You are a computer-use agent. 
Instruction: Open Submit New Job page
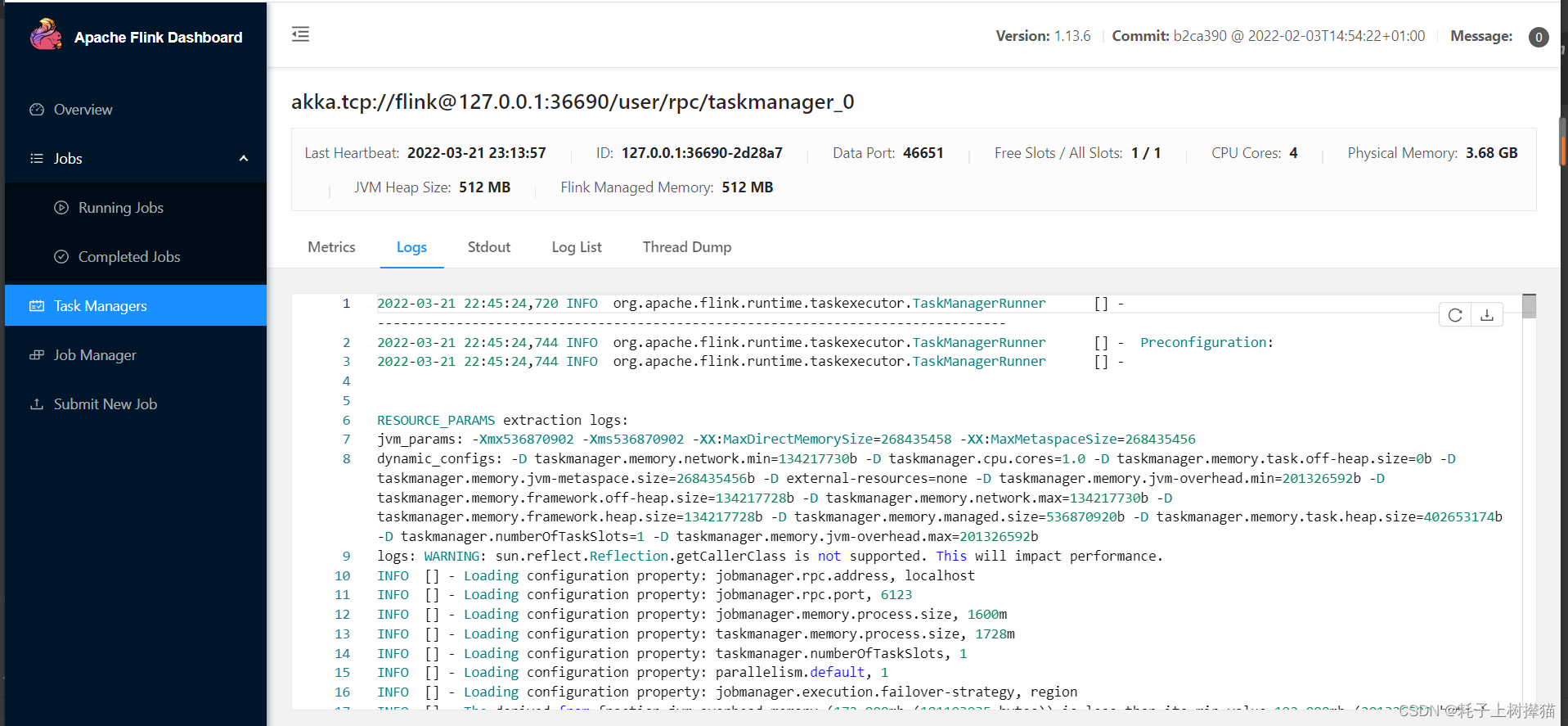click(x=136, y=404)
